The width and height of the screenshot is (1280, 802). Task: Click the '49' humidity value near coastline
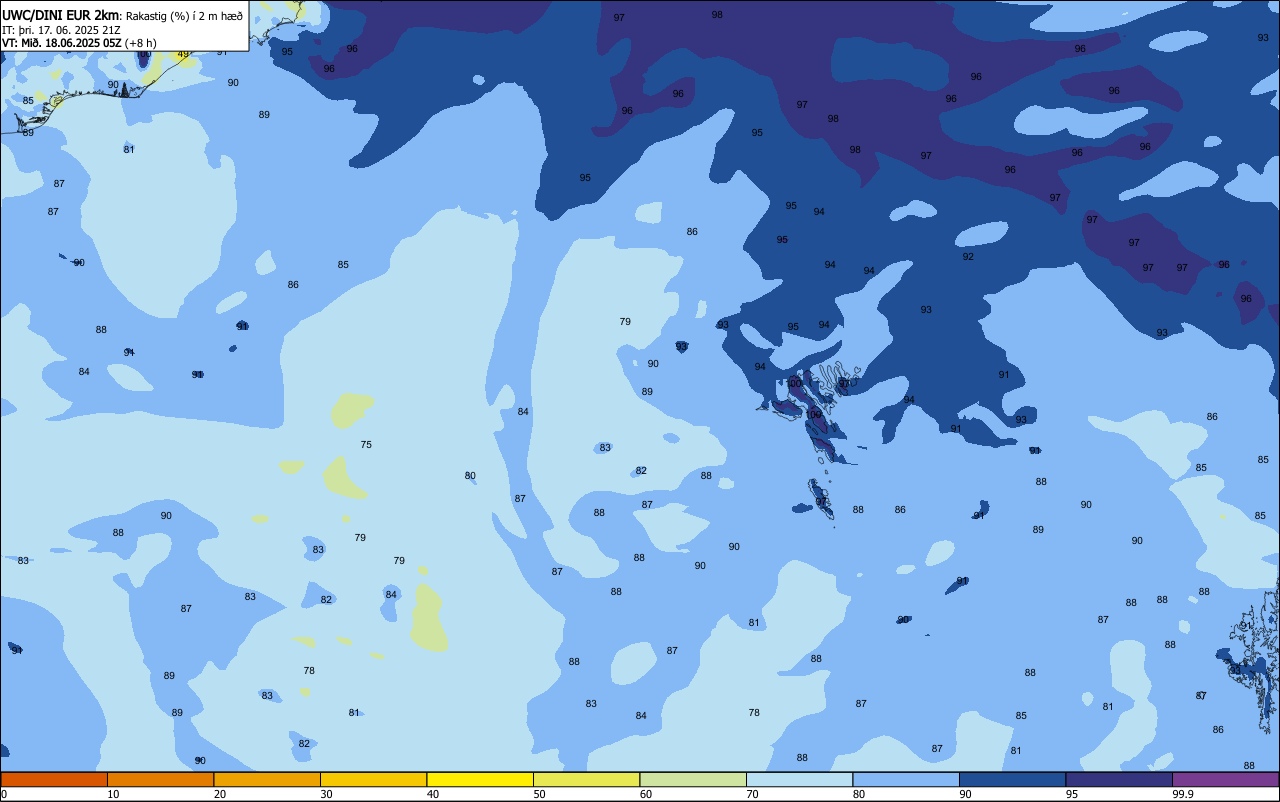click(x=183, y=54)
